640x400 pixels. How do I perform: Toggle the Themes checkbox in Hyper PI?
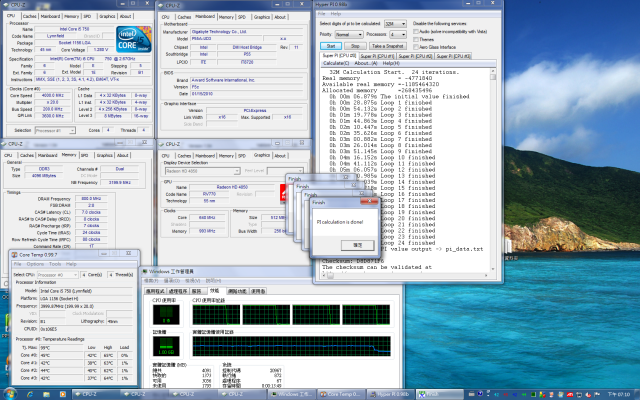416,39
